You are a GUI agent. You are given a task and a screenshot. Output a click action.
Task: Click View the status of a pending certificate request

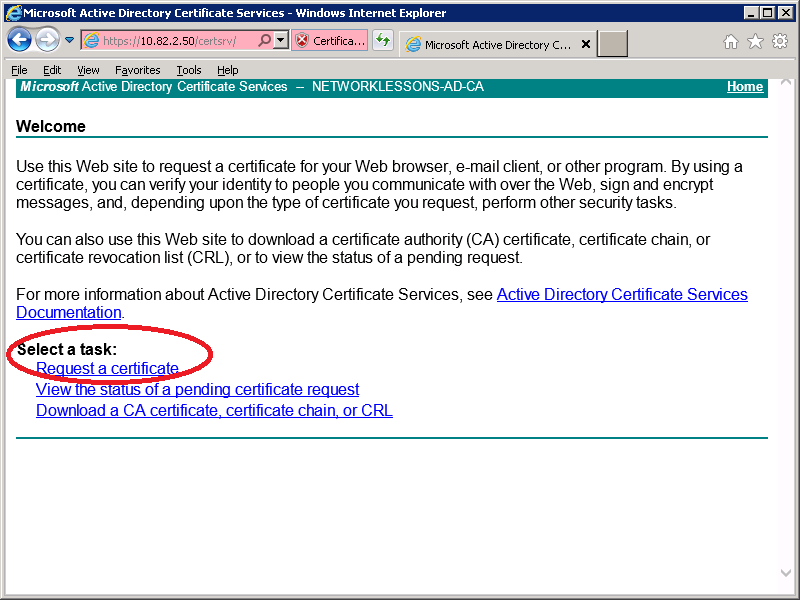(197, 389)
